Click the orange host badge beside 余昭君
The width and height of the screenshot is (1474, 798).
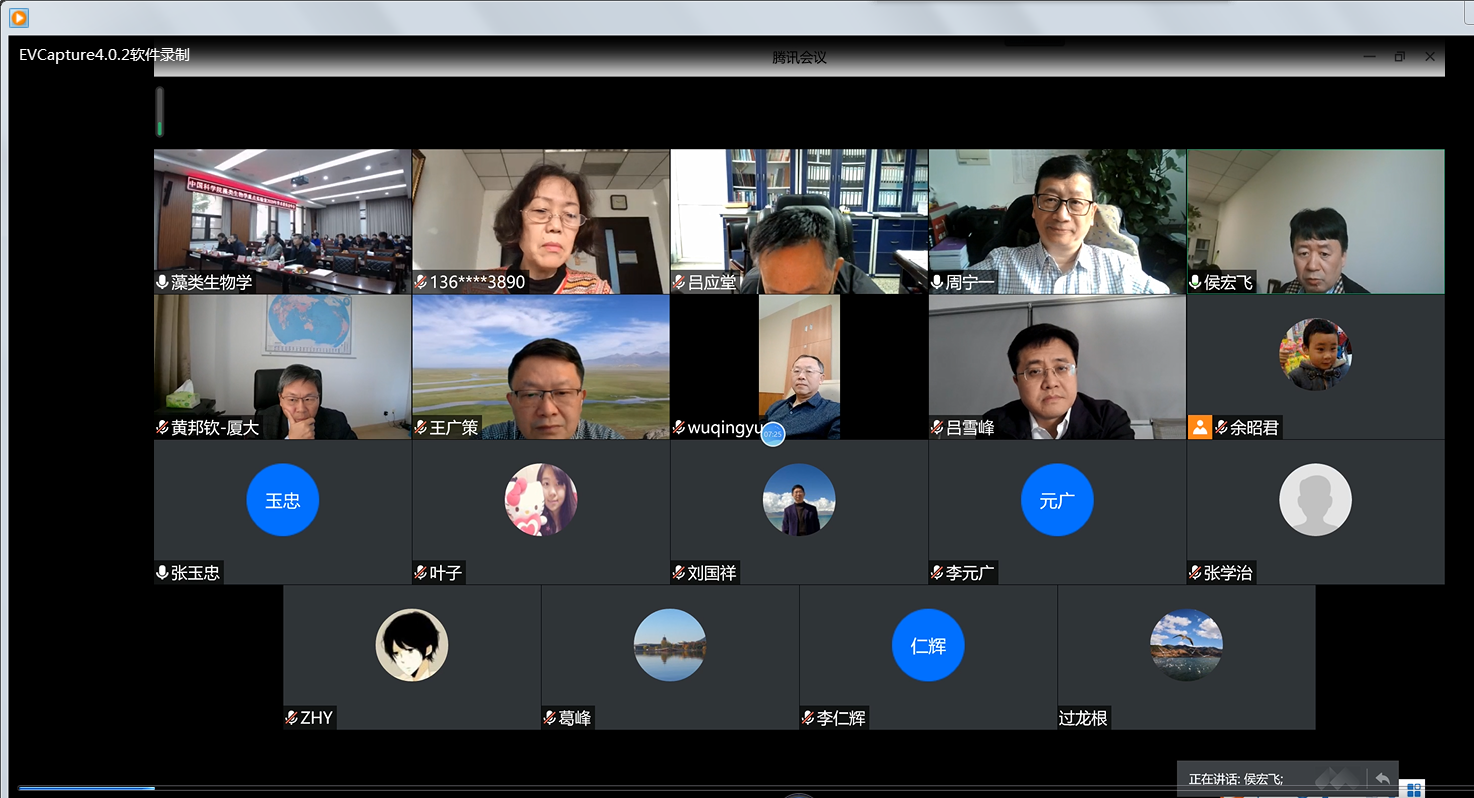point(1199,427)
